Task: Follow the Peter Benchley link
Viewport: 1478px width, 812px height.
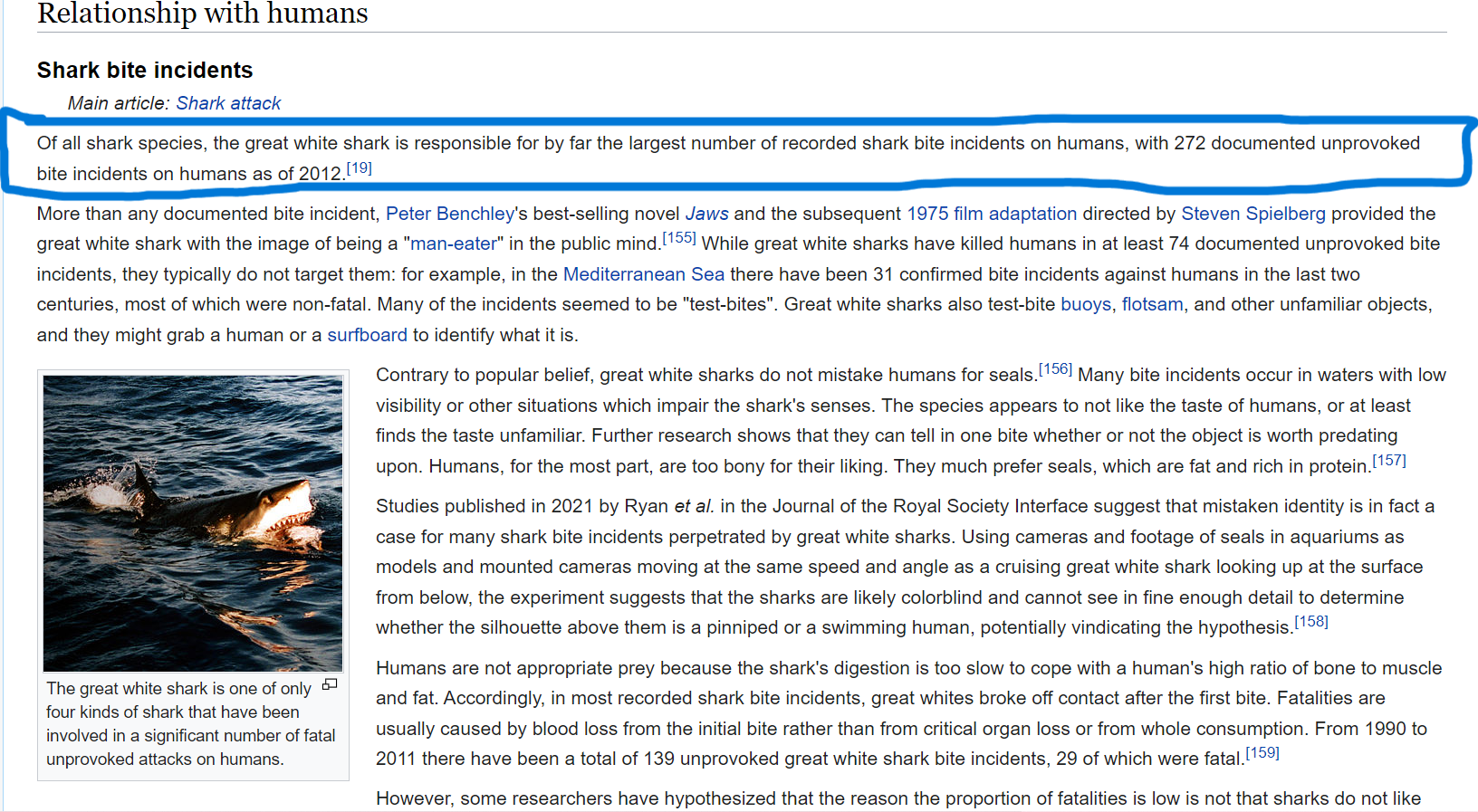Action: tap(450, 214)
